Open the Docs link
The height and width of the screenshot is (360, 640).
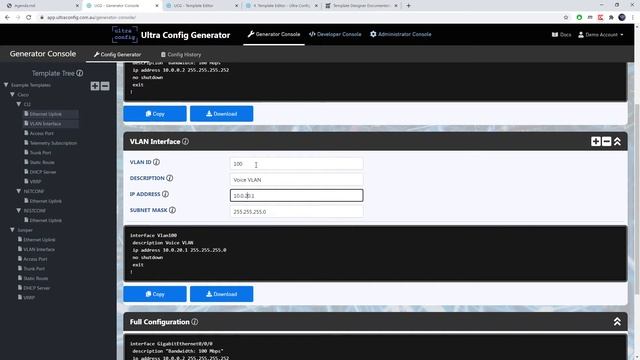562,35
